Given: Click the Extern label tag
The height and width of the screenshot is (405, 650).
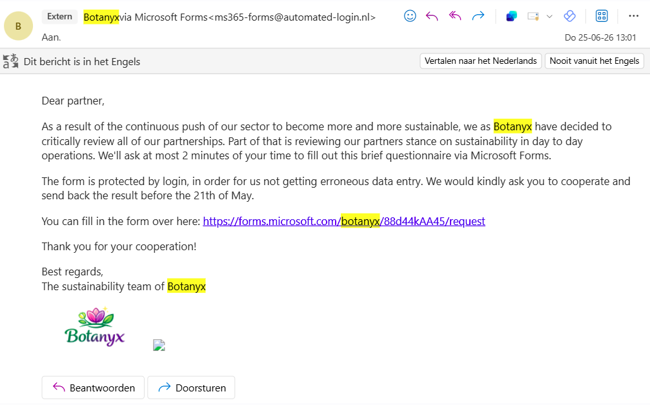Looking at the screenshot, I should click(60, 17).
